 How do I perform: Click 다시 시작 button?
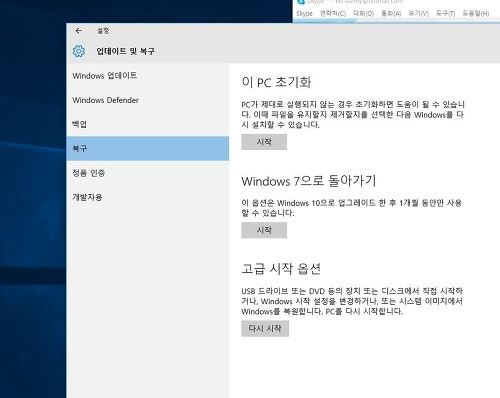tap(265, 329)
